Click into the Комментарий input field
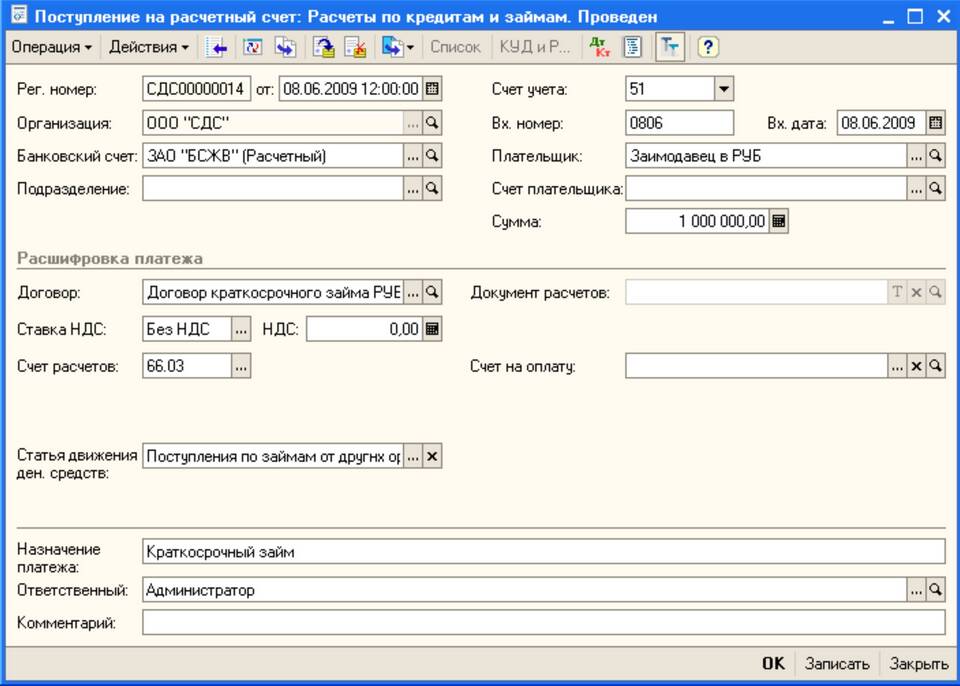 [543, 623]
